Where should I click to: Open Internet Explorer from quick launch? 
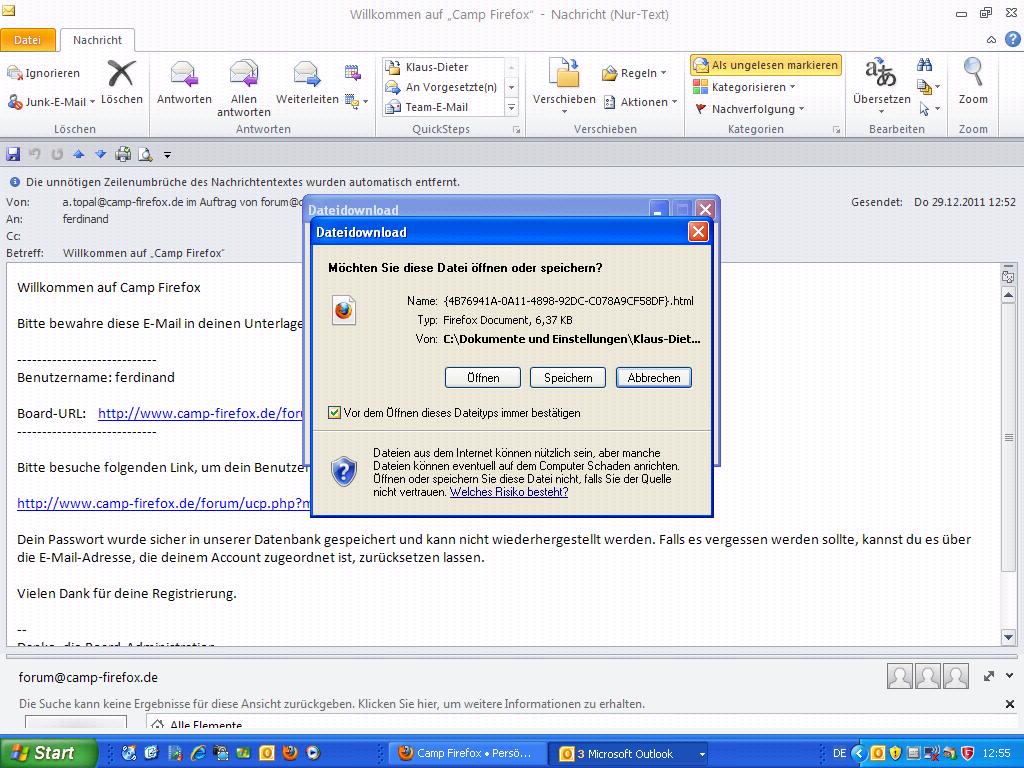tap(199, 753)
